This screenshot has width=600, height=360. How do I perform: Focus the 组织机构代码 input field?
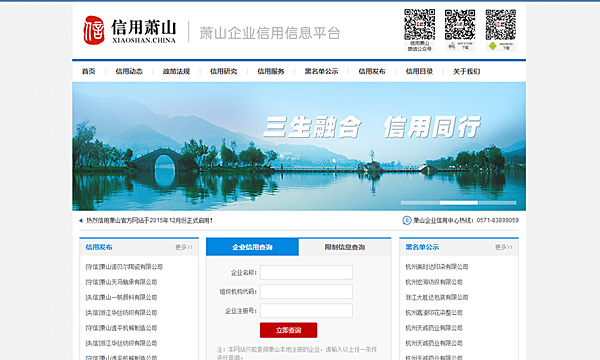pos(306,292)
